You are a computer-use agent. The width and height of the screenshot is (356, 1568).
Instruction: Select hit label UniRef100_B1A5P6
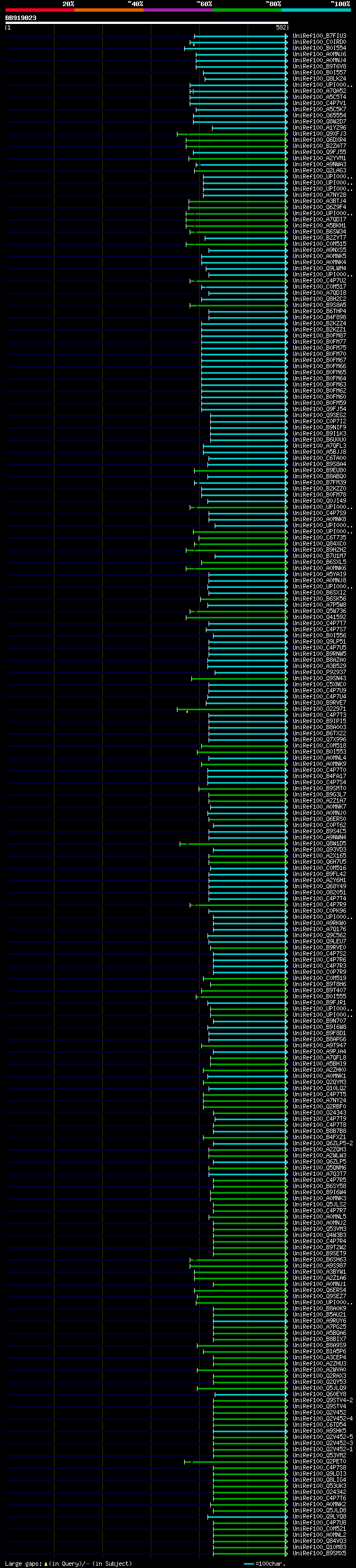tap(319, 1351)
